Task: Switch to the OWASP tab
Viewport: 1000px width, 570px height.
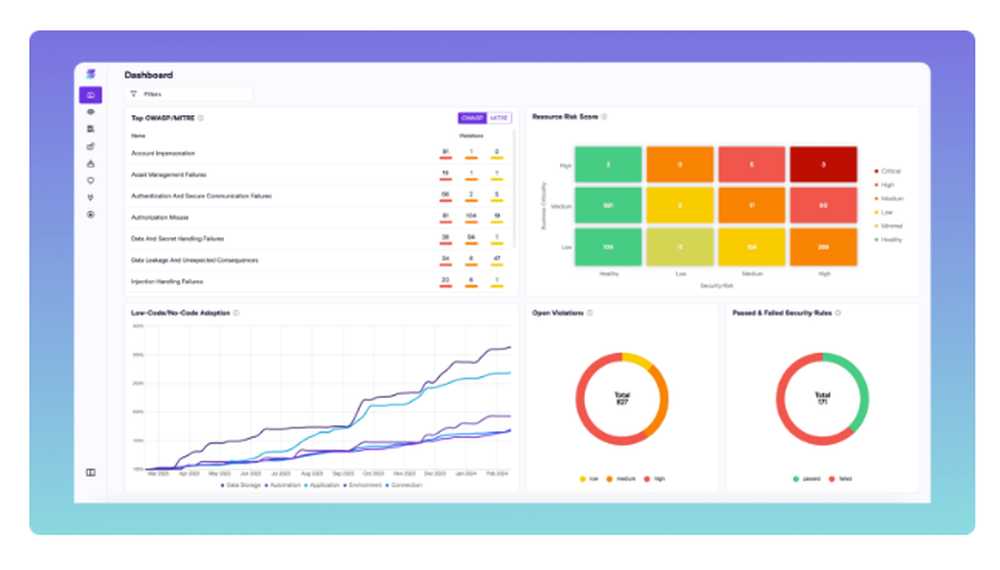Action: click(x=472, y=118)
